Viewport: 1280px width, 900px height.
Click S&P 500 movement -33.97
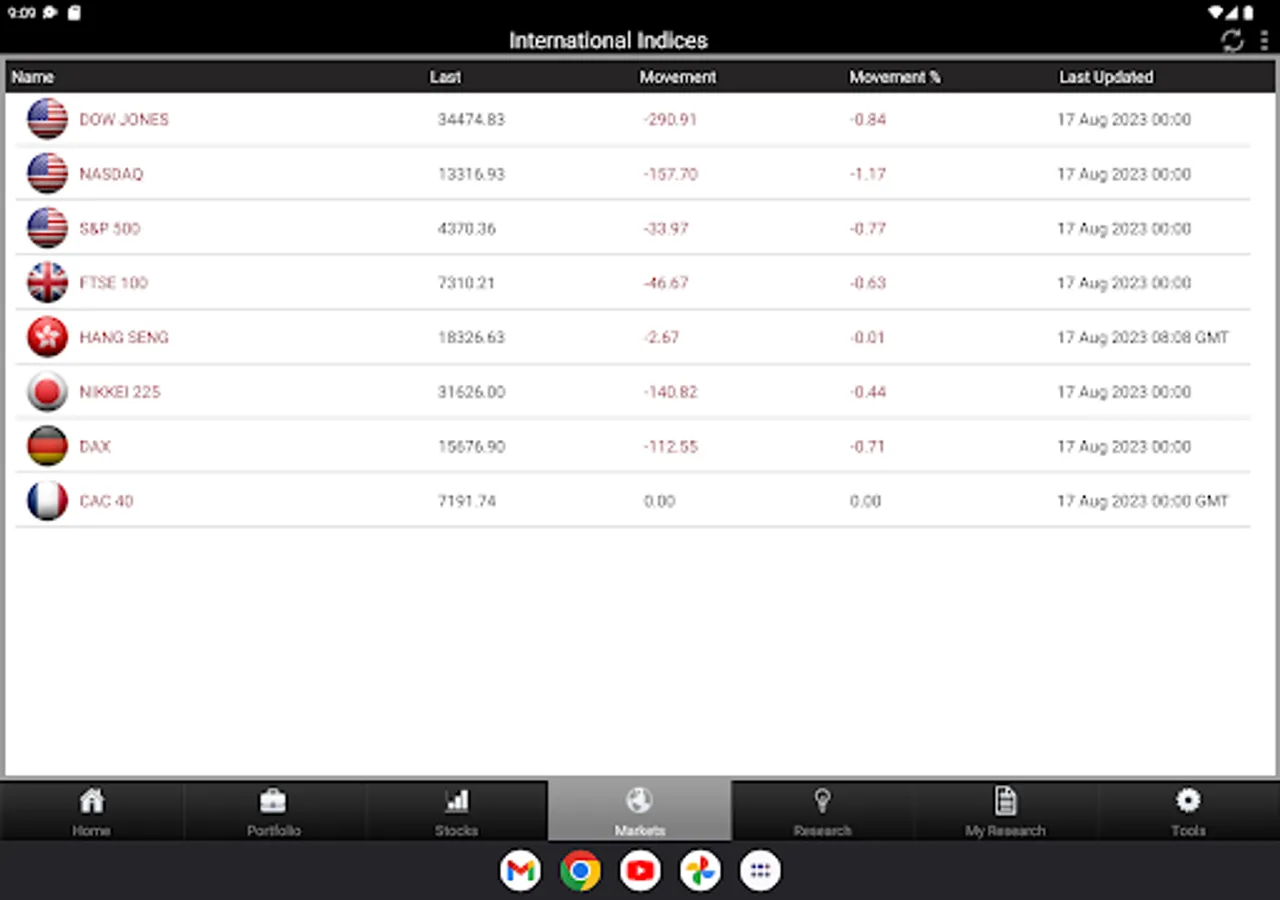tap(666, 228)
